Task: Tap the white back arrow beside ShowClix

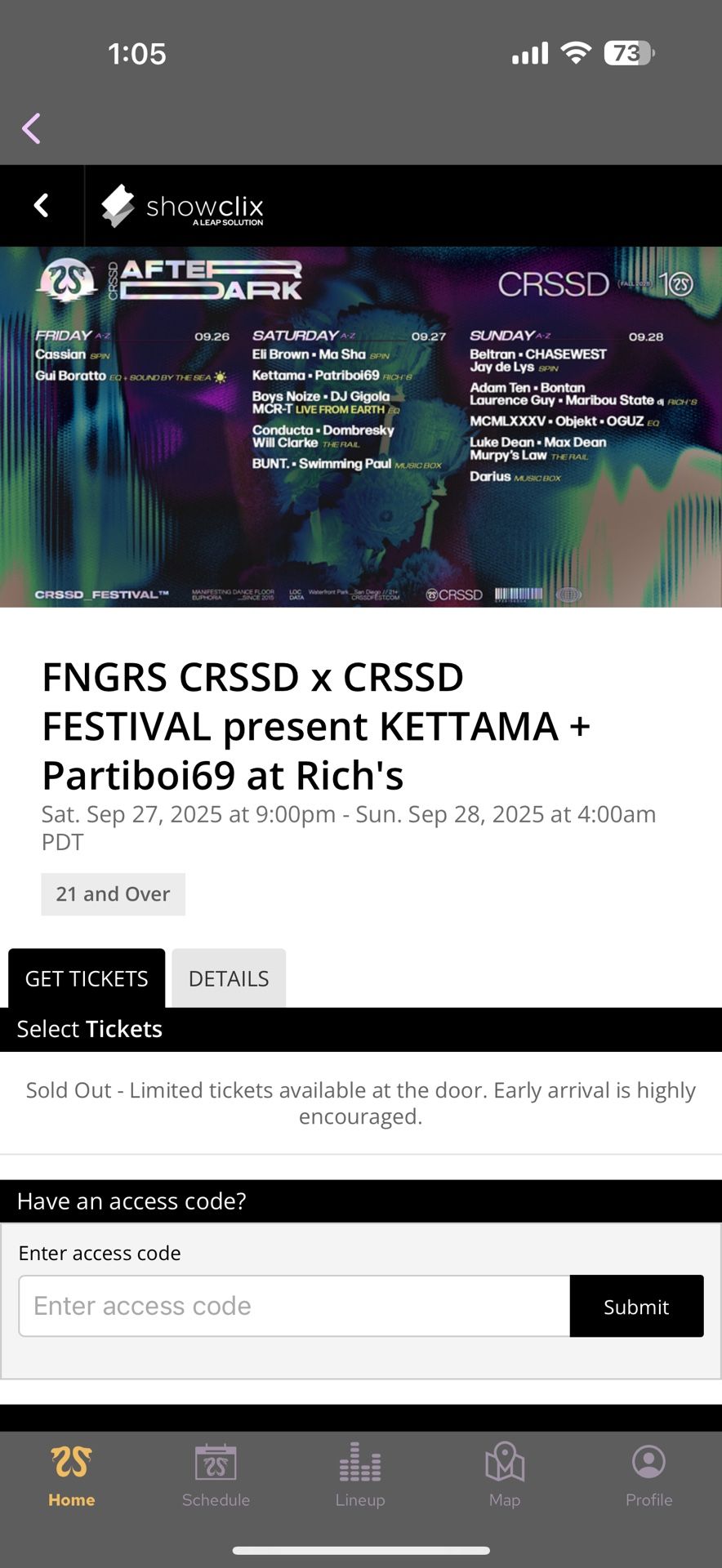Action: point(42,205)
